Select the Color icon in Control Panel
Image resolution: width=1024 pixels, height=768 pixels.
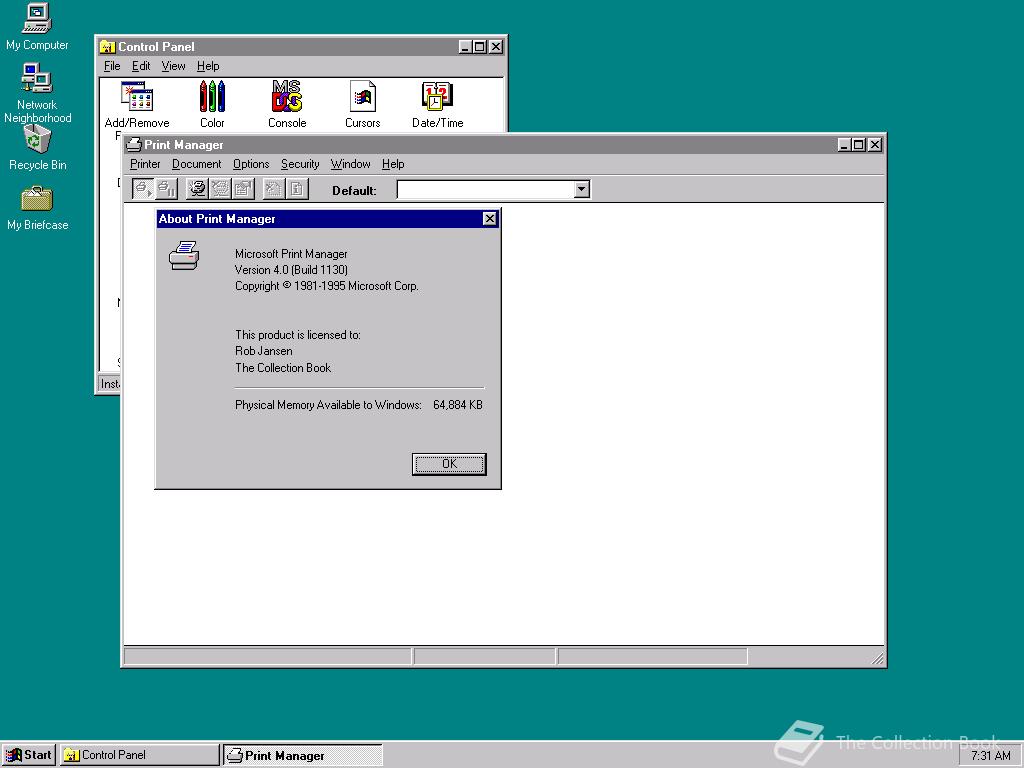click(x=212, y=104)
